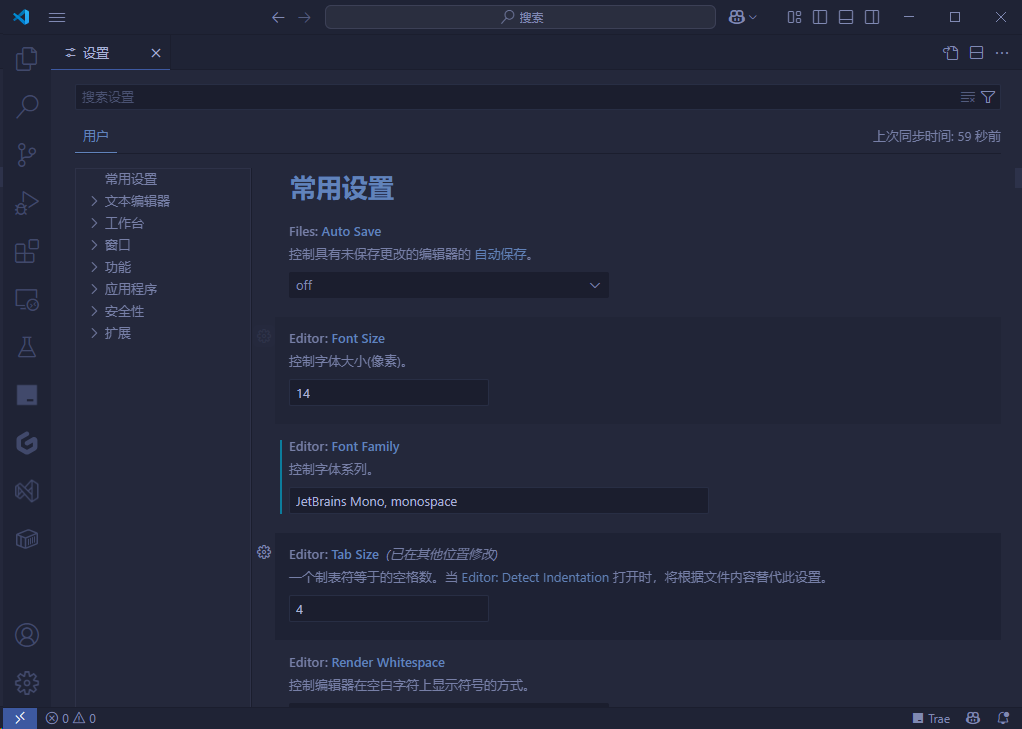The image size is (1022, 729).
Task: Click the terminal square icon in activity bar
Action: pyautogui.click(x=27, y=395)
